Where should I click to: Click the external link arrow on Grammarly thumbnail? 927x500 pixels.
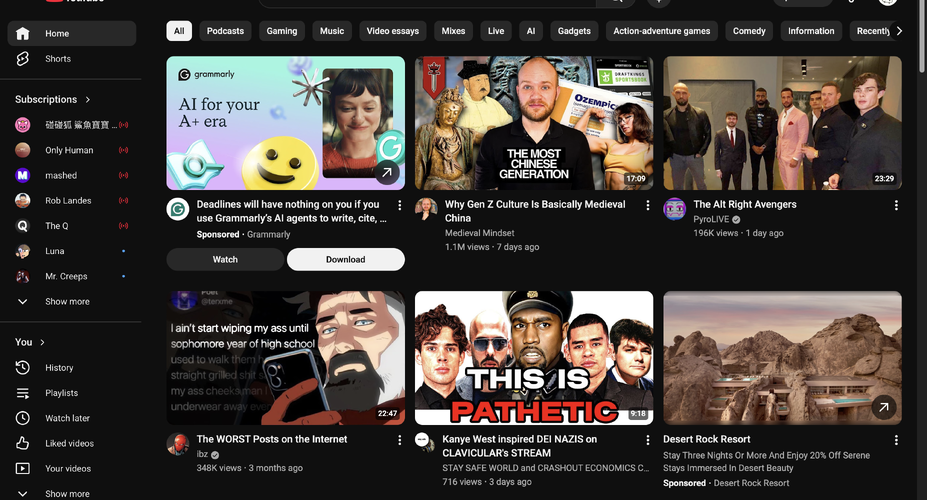(387, 173)
